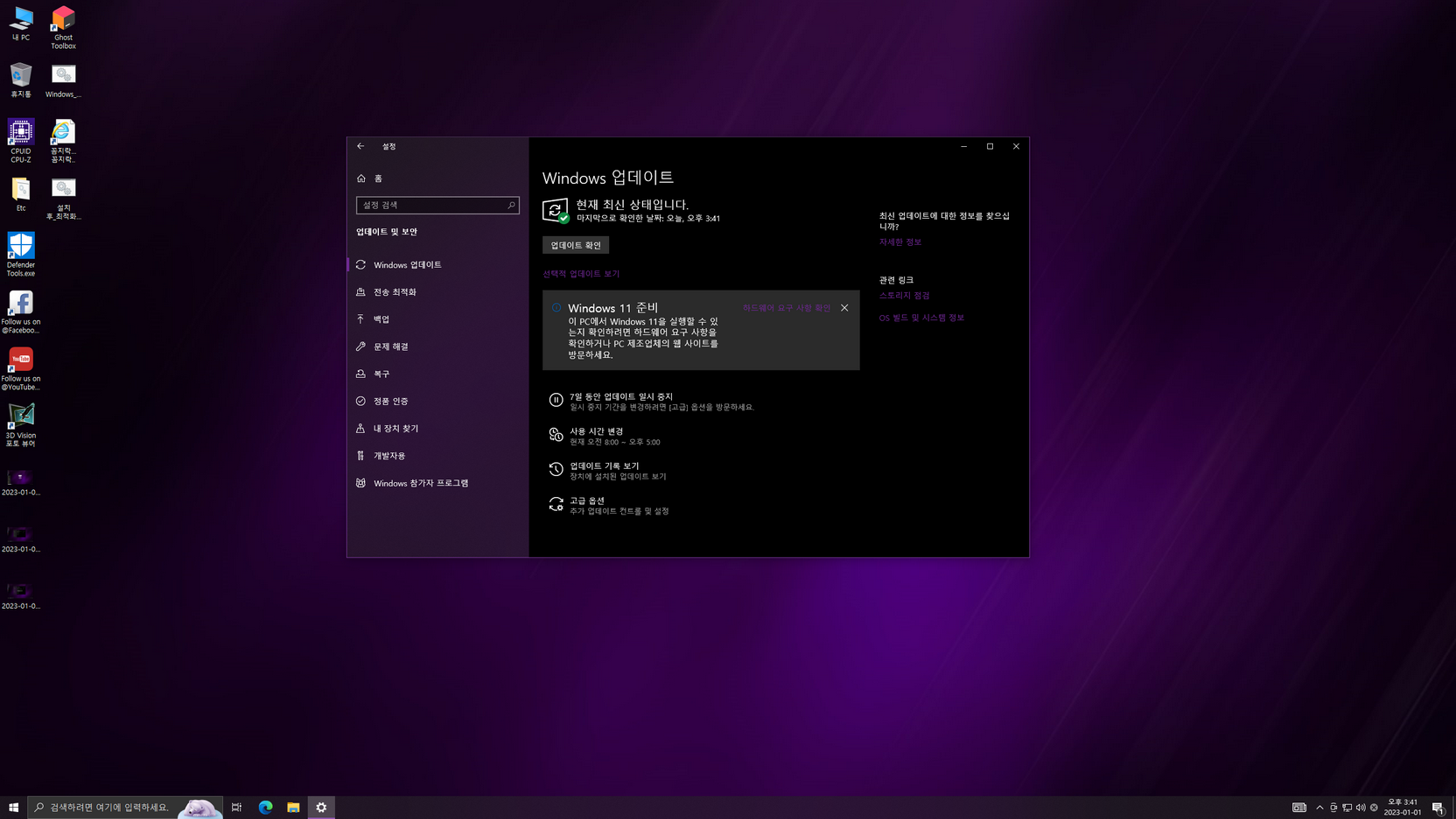Click the 설정 검색 search field
Image resolution: width=1456 pixels, height=819 pixels.
(437, 205)
